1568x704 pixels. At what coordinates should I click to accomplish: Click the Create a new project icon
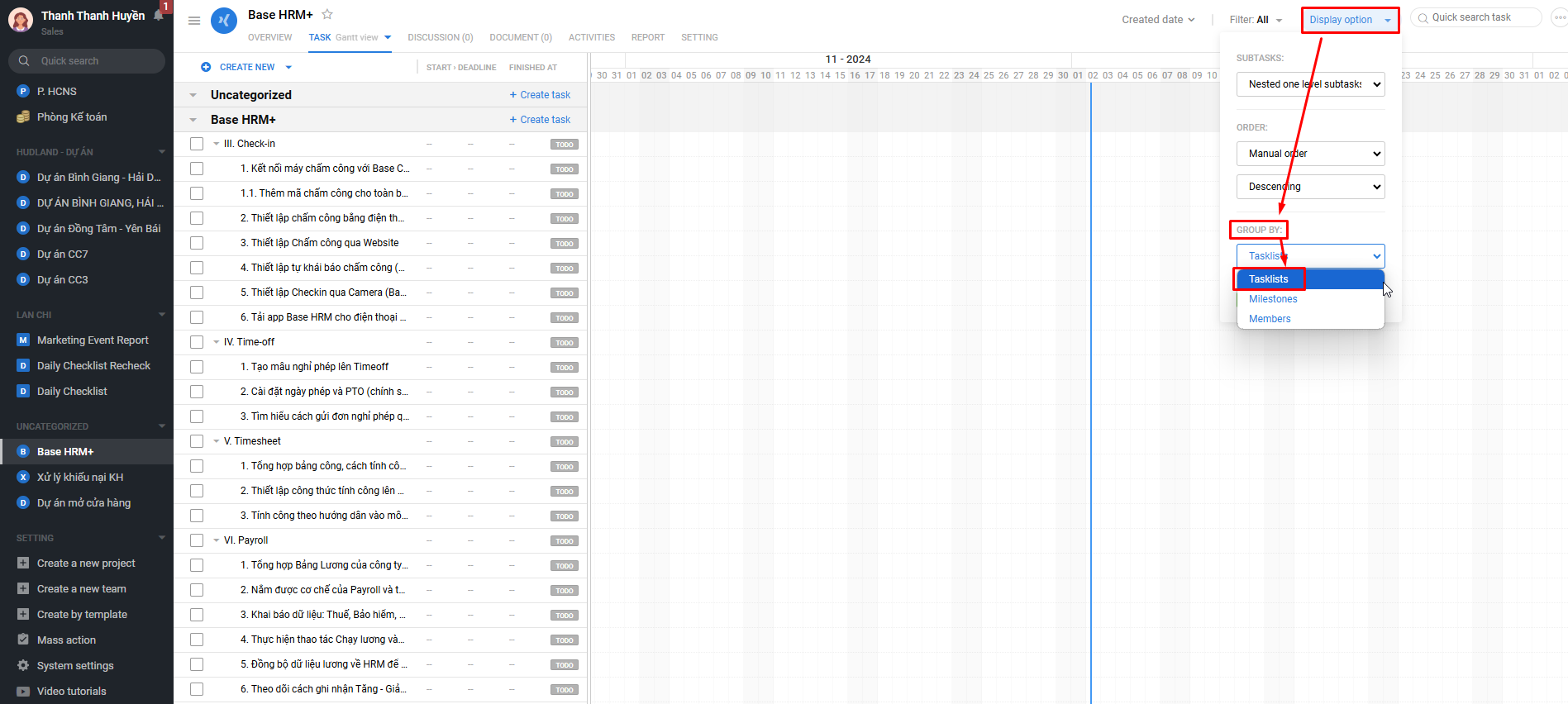[x=23, y=563]
